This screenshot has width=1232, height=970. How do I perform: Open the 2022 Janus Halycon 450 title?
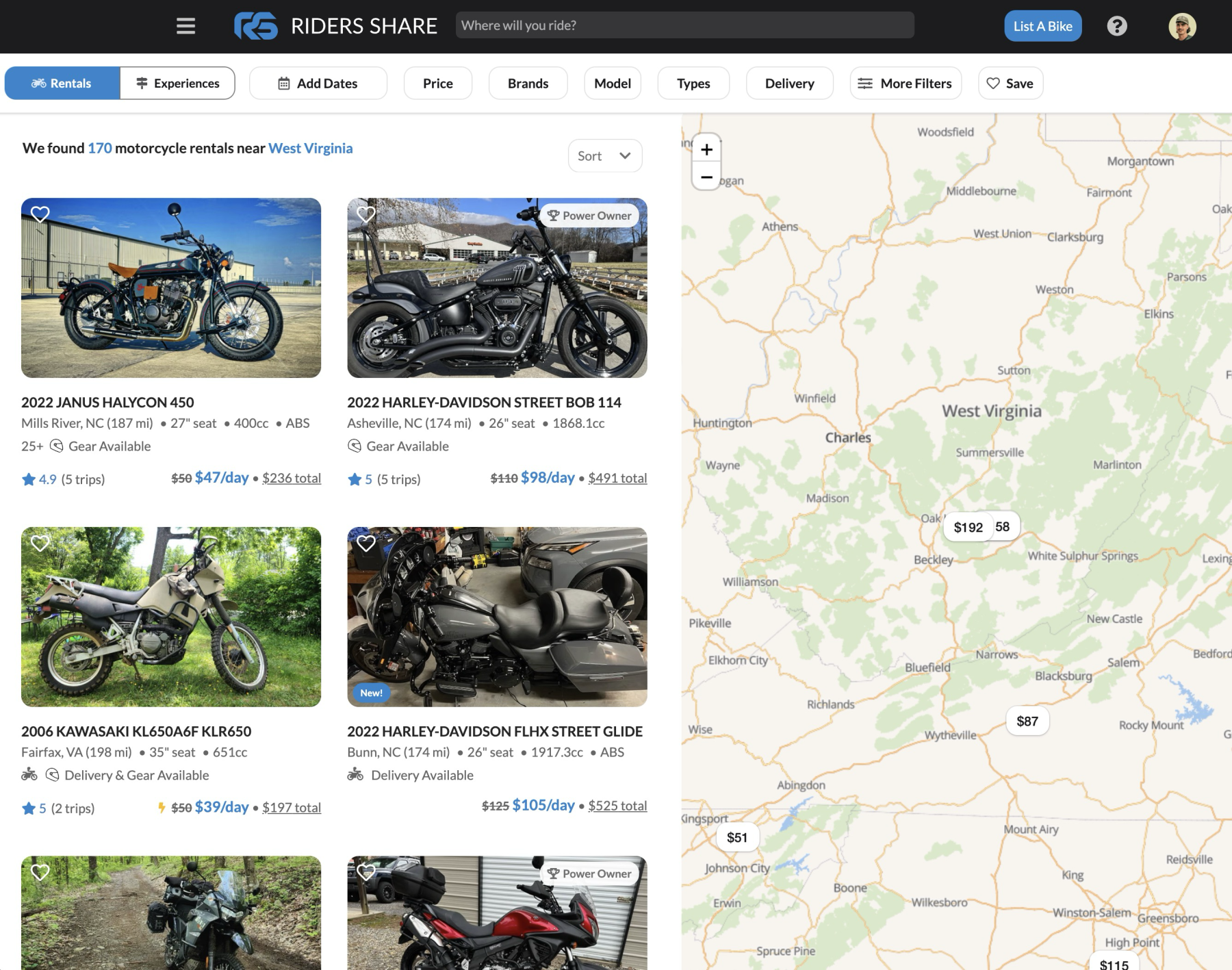[107, 402]
